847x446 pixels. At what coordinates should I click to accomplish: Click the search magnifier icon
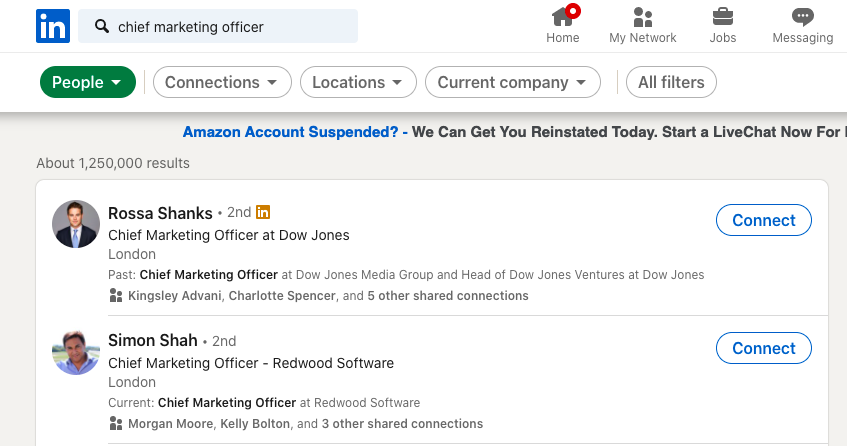pos(101,27)
